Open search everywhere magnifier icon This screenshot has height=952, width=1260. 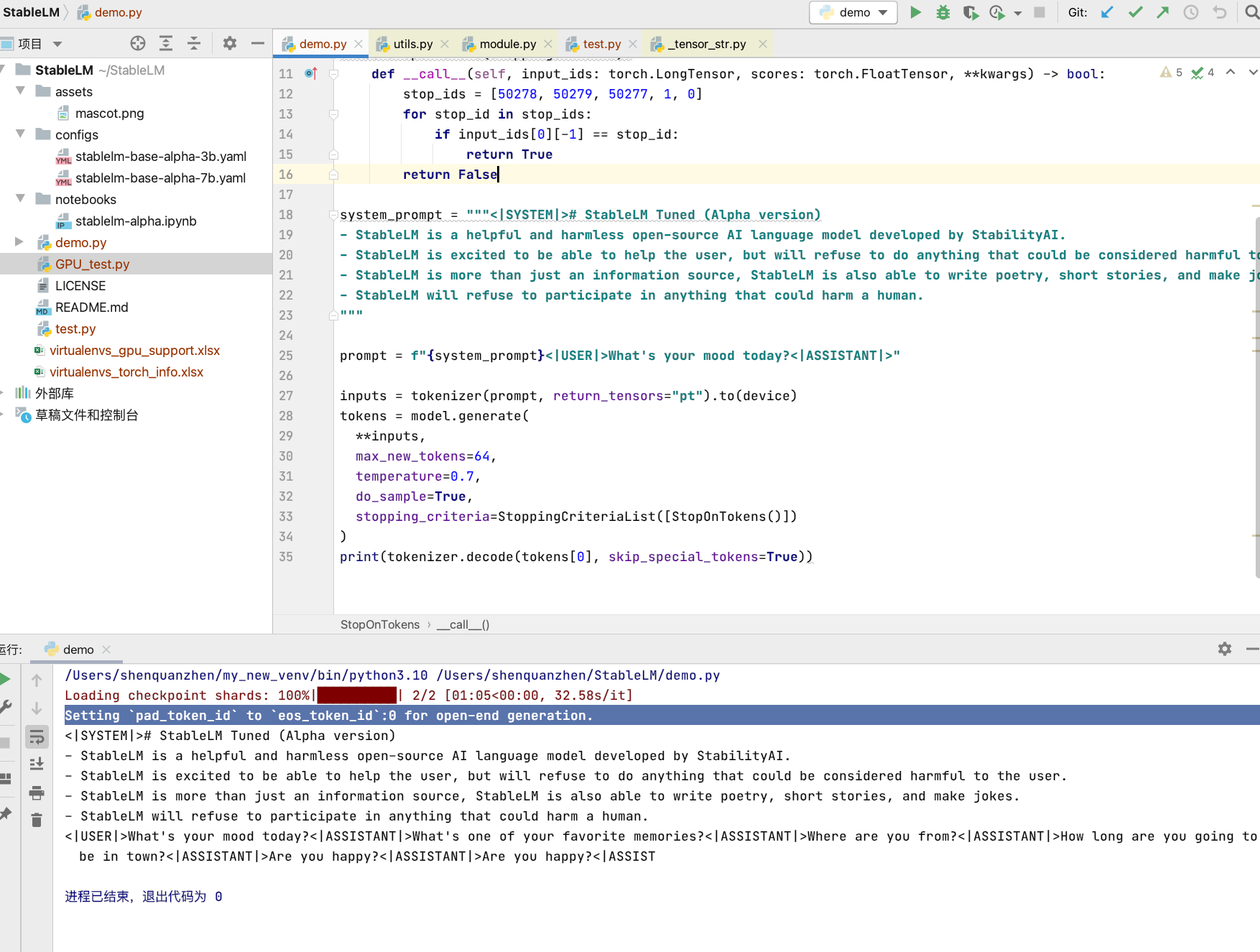1251,12
